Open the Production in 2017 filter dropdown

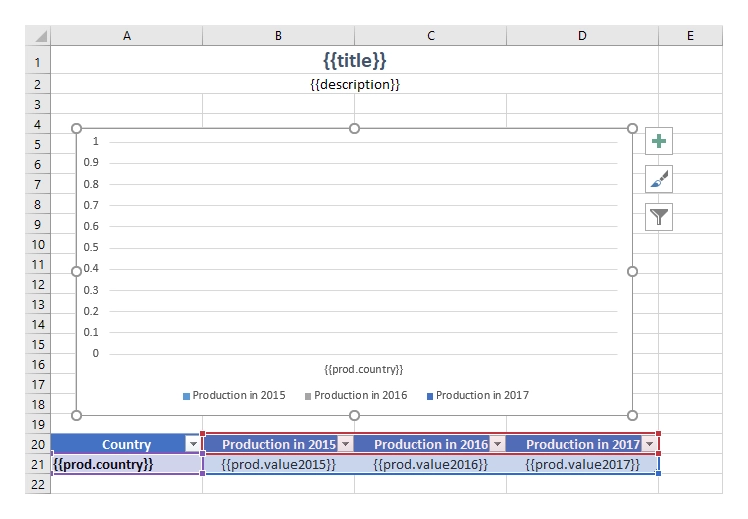[649, 444]
